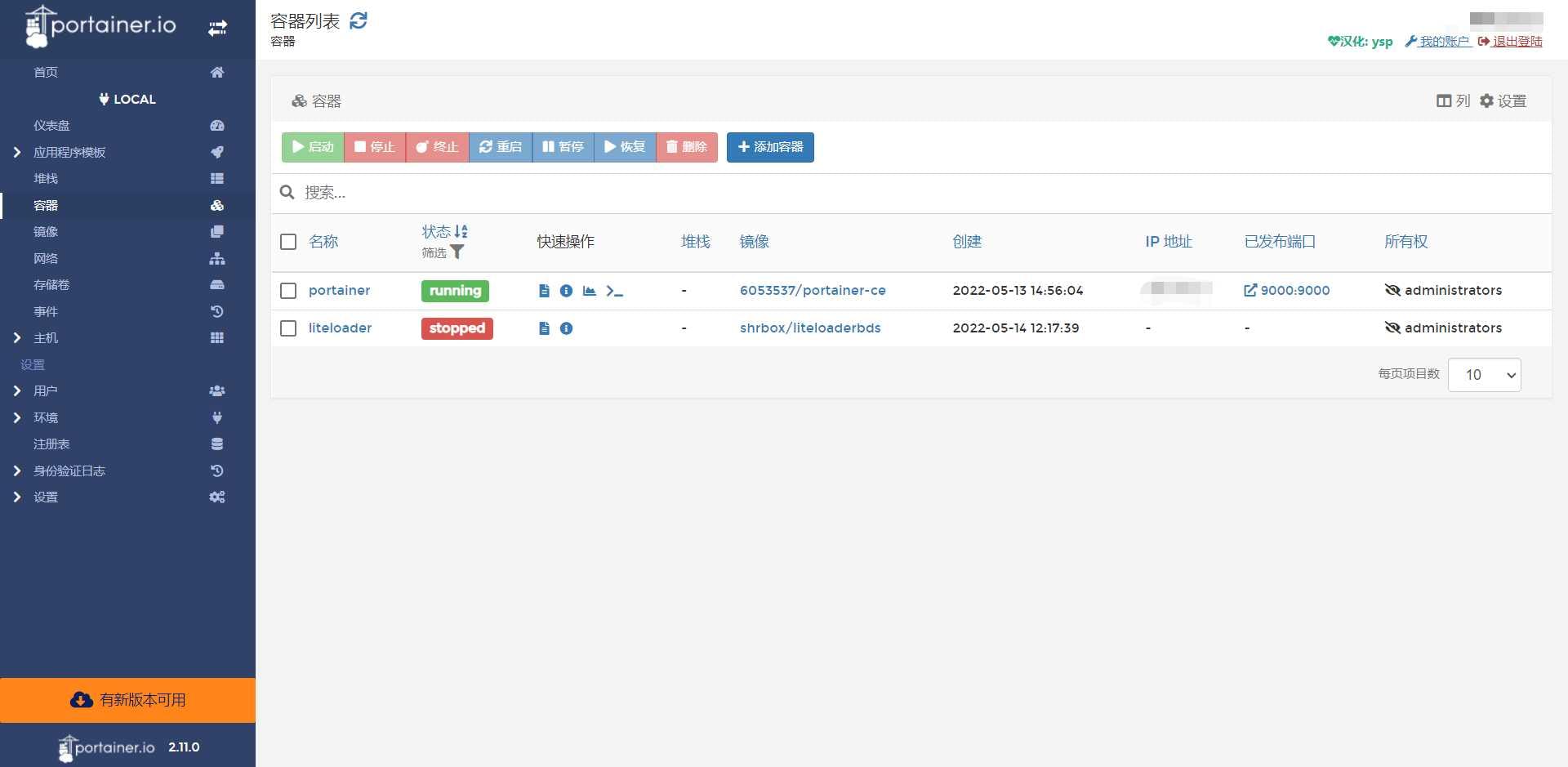Expand the 用户 sidebar section
The height and width of the screenshot is (767, 1568).
[45, 391]
